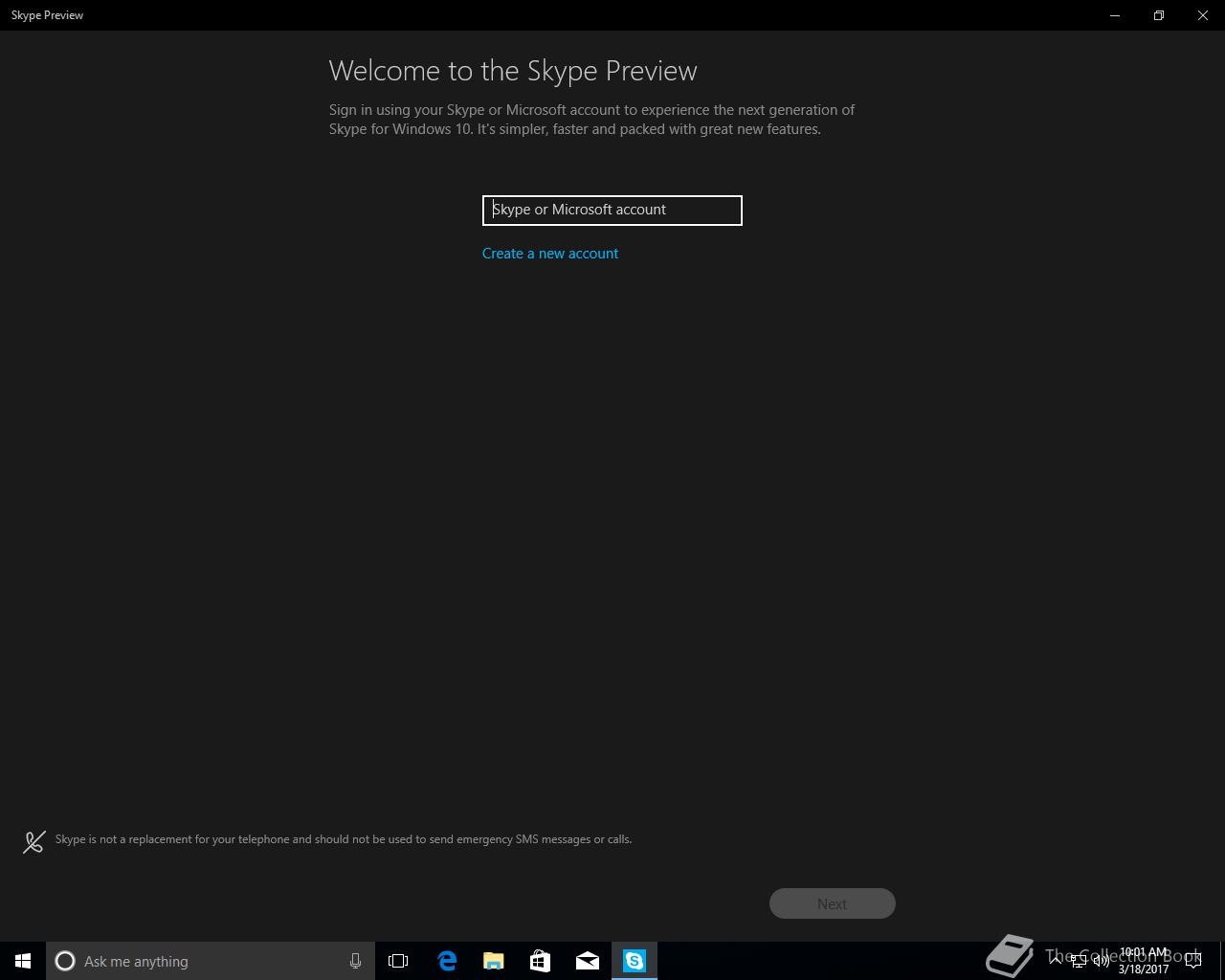Click the Cortana circle icon
The height and width of the screenshot is (980, 1225).
(x=65, y=961)
